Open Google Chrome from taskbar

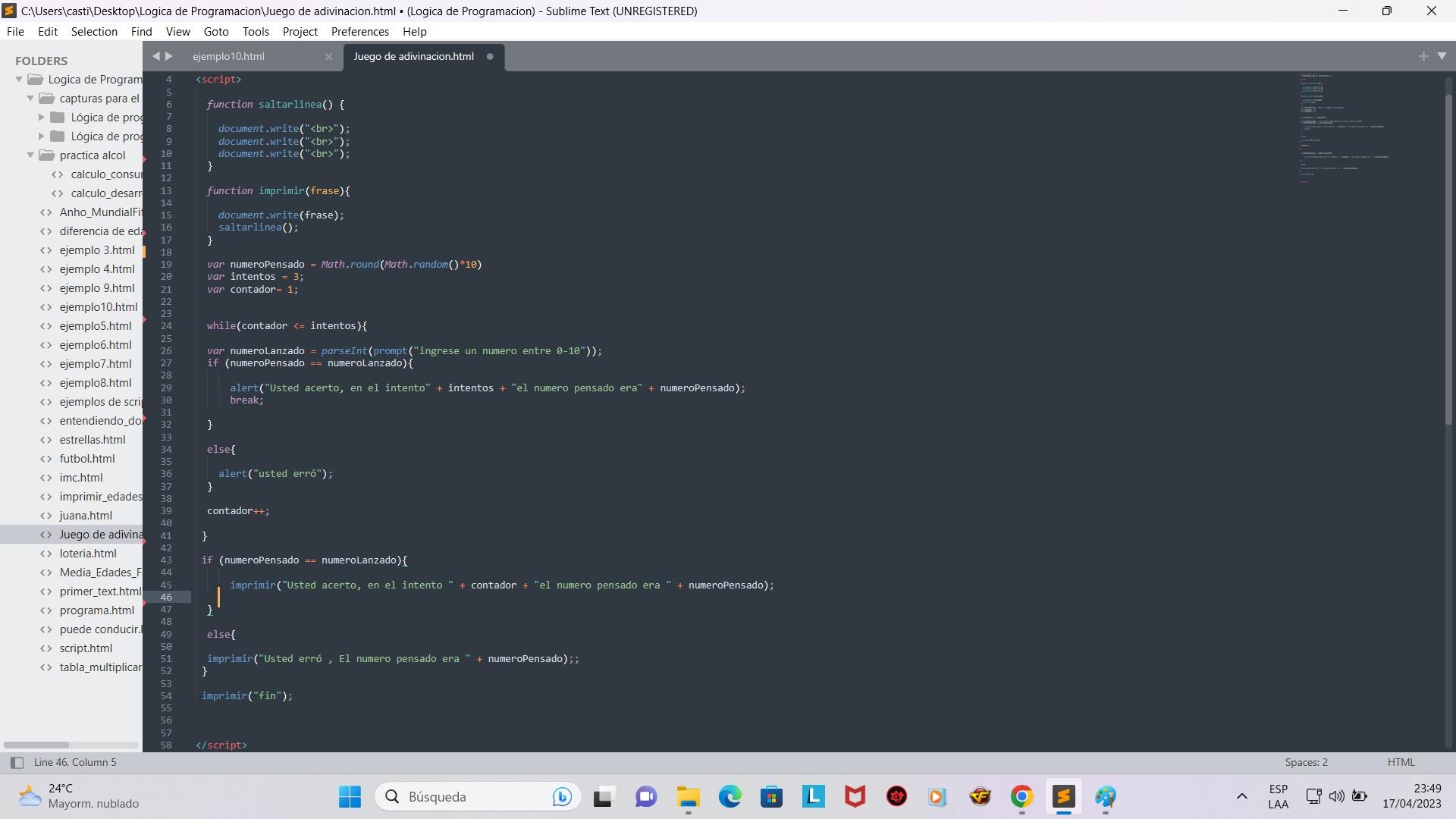tap(1021, 796)
